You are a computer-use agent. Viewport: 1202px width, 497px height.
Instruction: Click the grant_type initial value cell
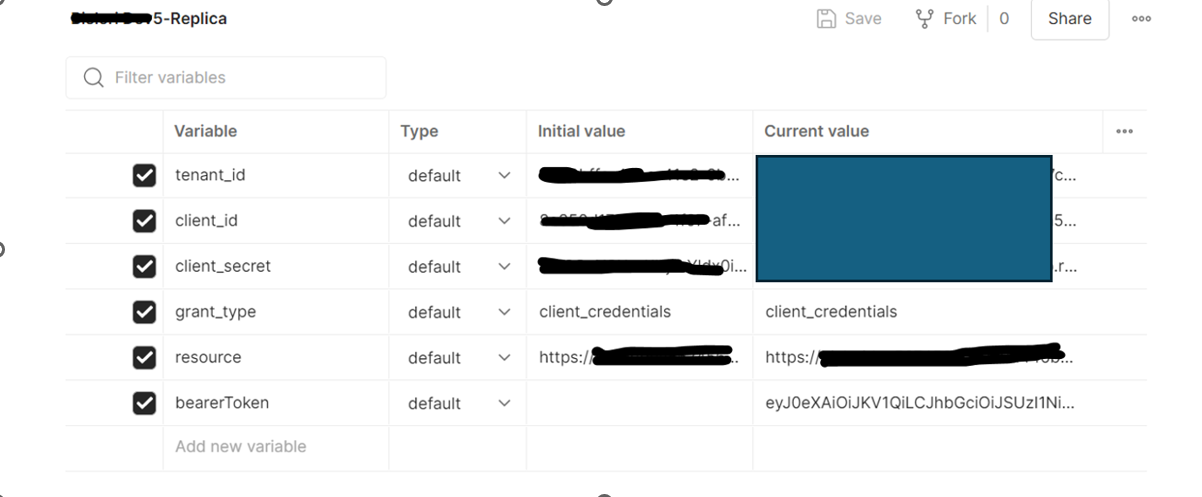639,312
